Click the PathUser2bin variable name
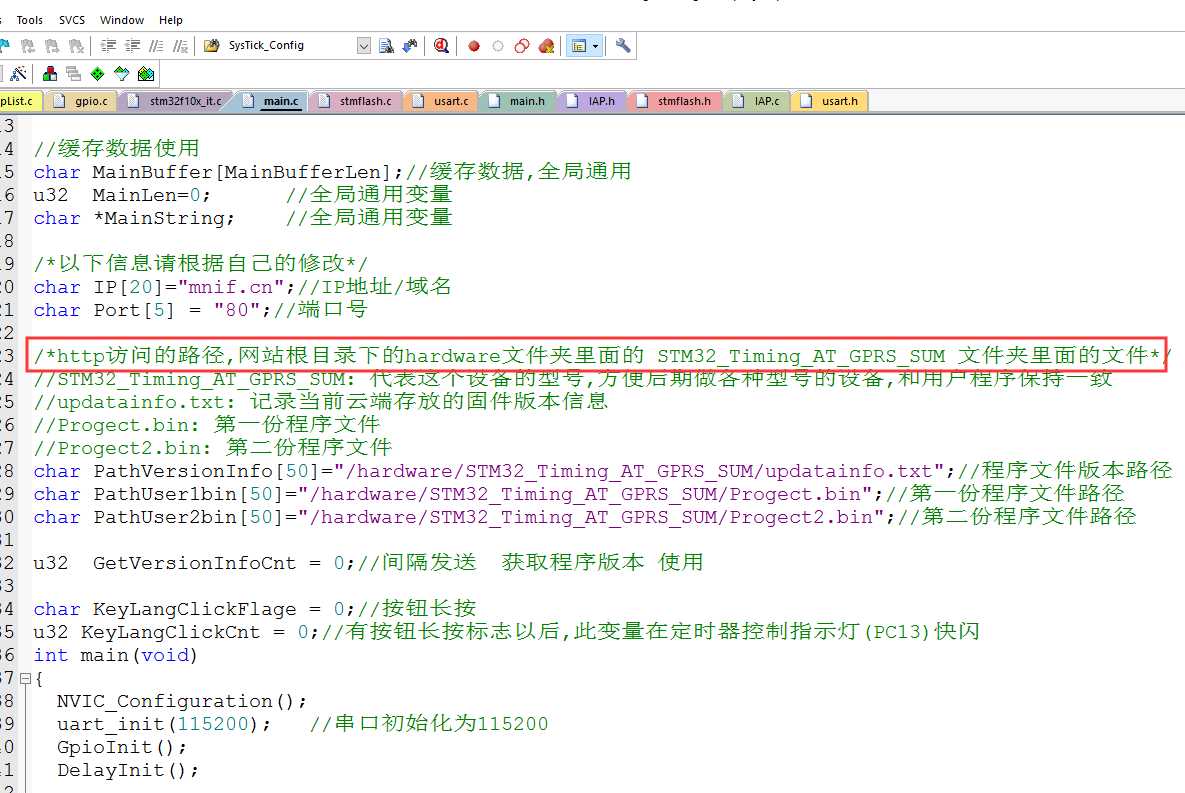This screenshot has height=793, width=1185. pyautogui.click(x=165, y=518)
